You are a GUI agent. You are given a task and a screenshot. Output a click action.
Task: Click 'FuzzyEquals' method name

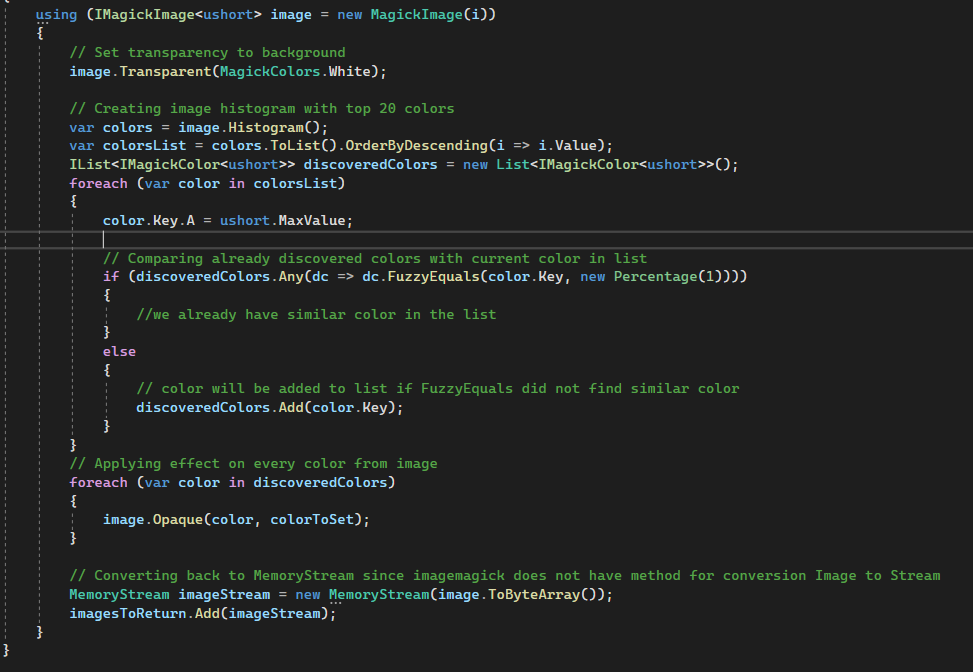[x=434, y=276]
